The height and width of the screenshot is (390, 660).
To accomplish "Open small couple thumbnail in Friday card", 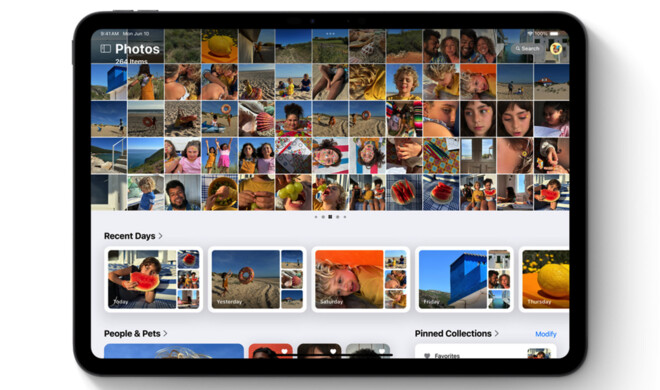I will tap(499, 279).
